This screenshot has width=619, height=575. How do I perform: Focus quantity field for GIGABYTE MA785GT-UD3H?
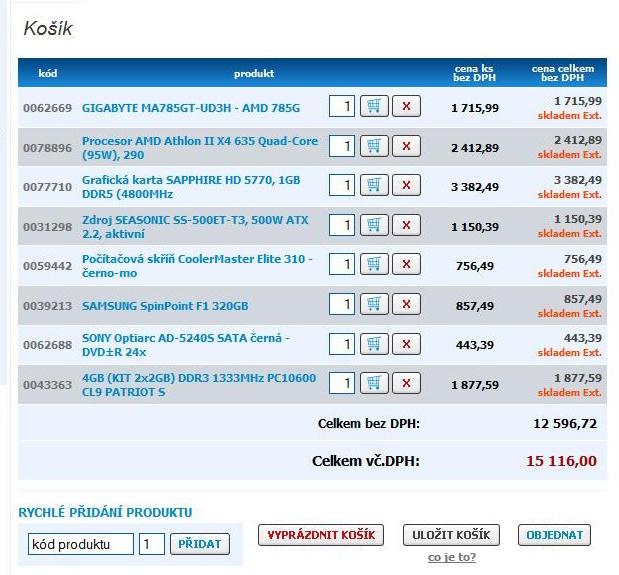tap(342, 106)
